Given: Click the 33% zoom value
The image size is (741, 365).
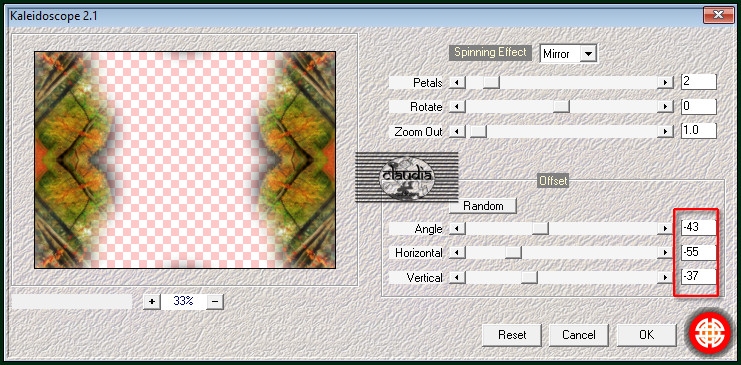Looking at the screenshot, I should (x=183, y=301).
